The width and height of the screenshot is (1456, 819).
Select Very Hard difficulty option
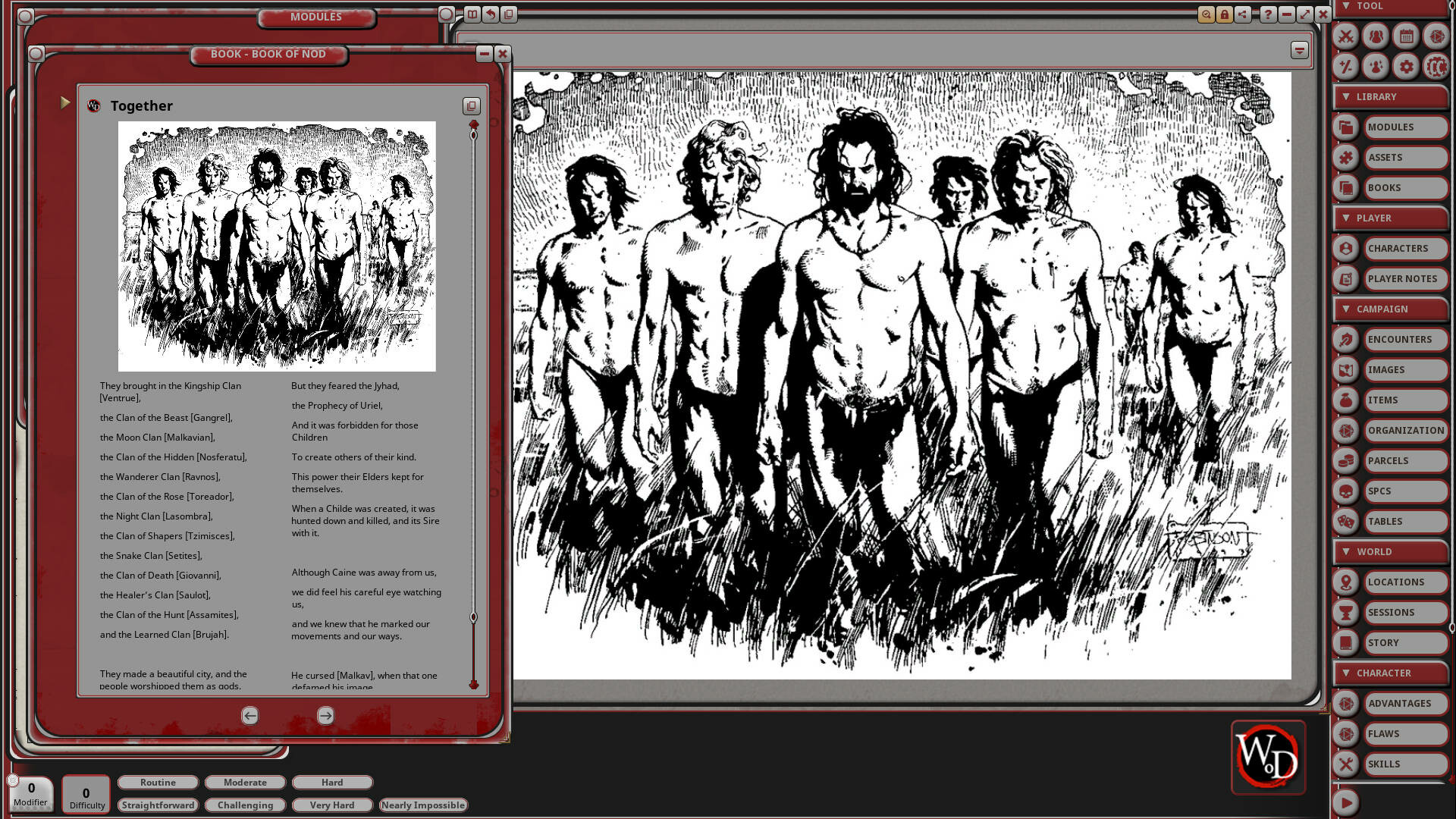click(331, 805)
